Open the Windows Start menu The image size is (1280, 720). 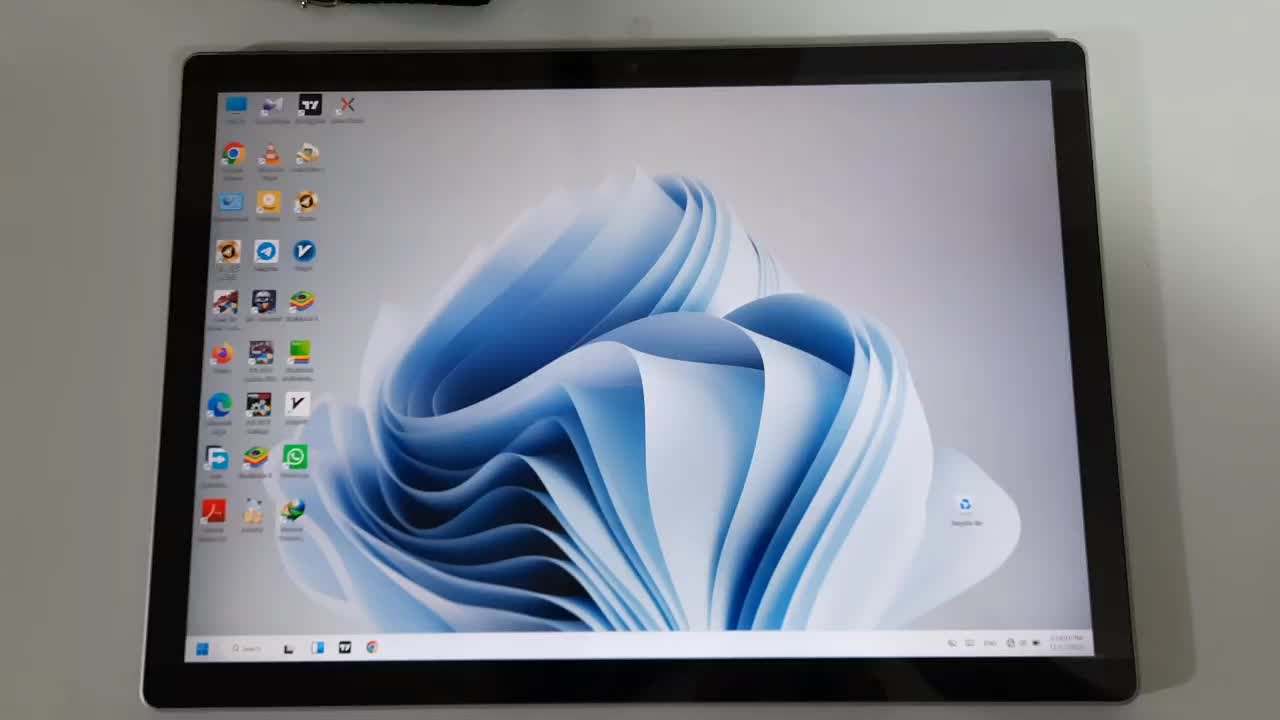pos(202,648)
